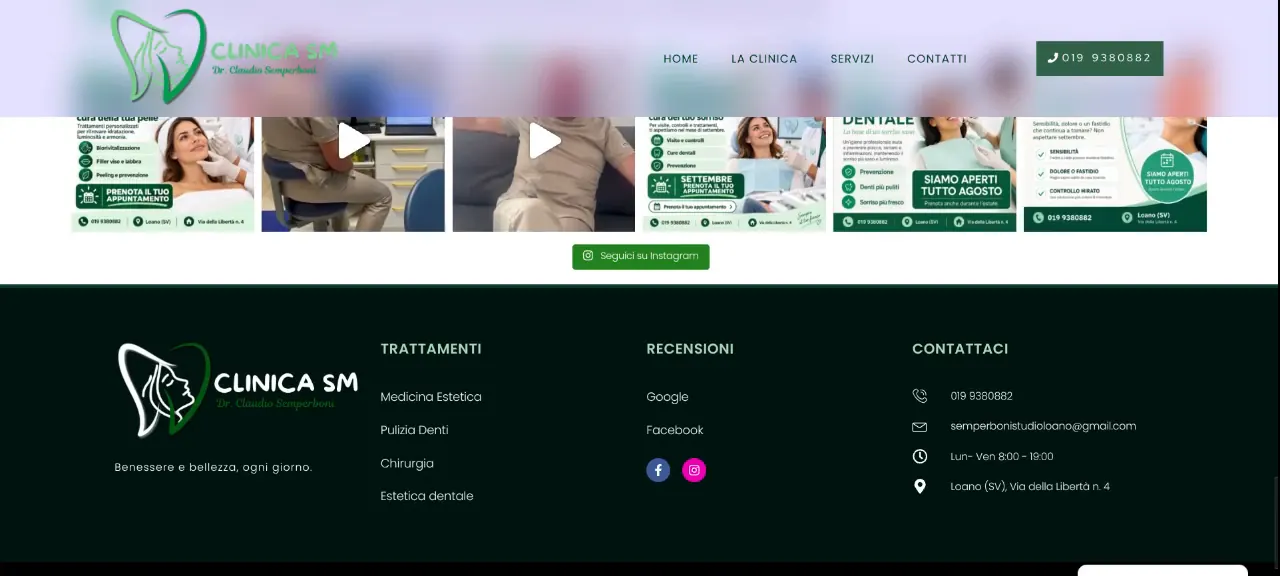The height and width of the screenshot is (576, 1280).
Task: Click the CONTATTACI footer heading
Action: 960,349
